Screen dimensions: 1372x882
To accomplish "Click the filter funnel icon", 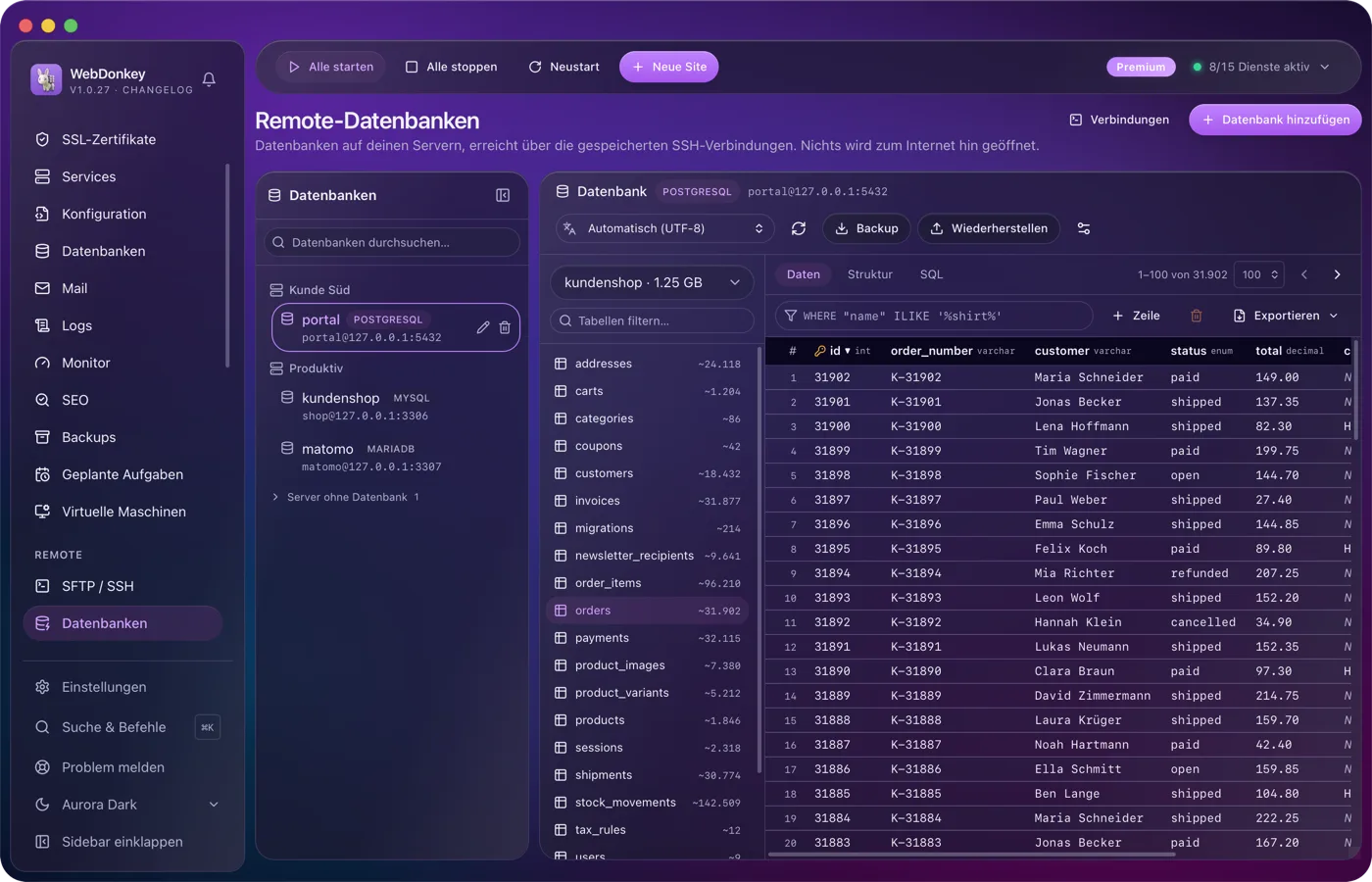I will tap(791, 316).
